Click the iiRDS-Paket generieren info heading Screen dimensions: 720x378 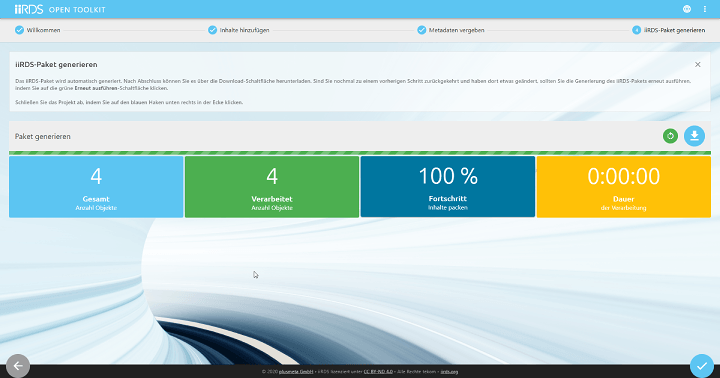click(x=56, y=65)
